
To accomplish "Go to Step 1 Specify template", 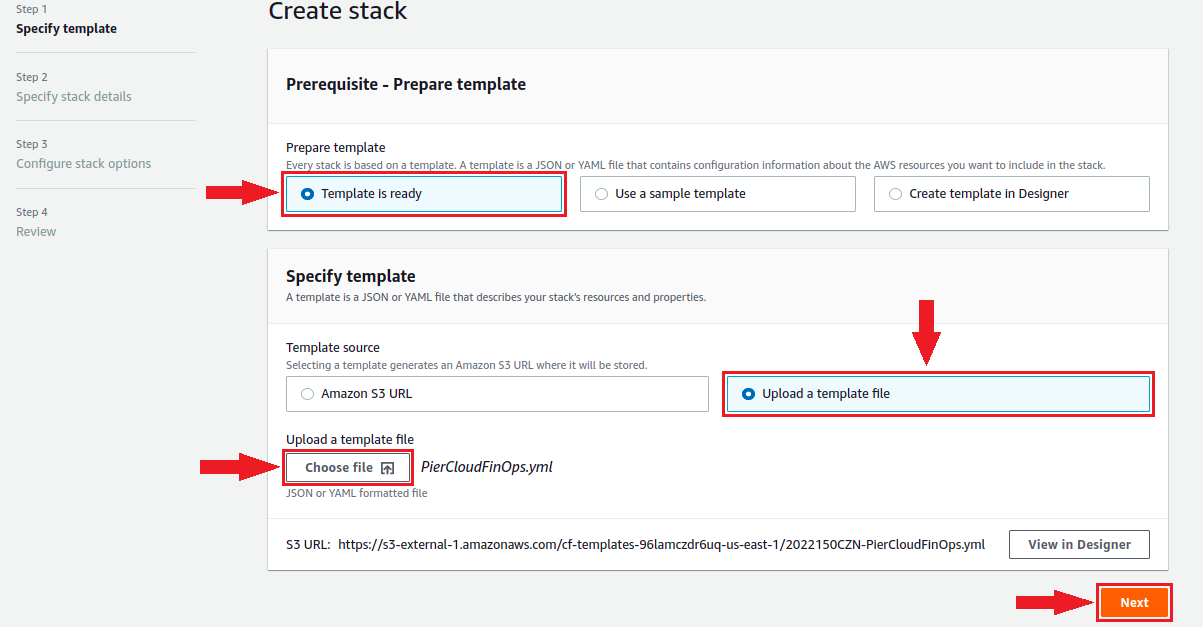I will coord(66,29).
